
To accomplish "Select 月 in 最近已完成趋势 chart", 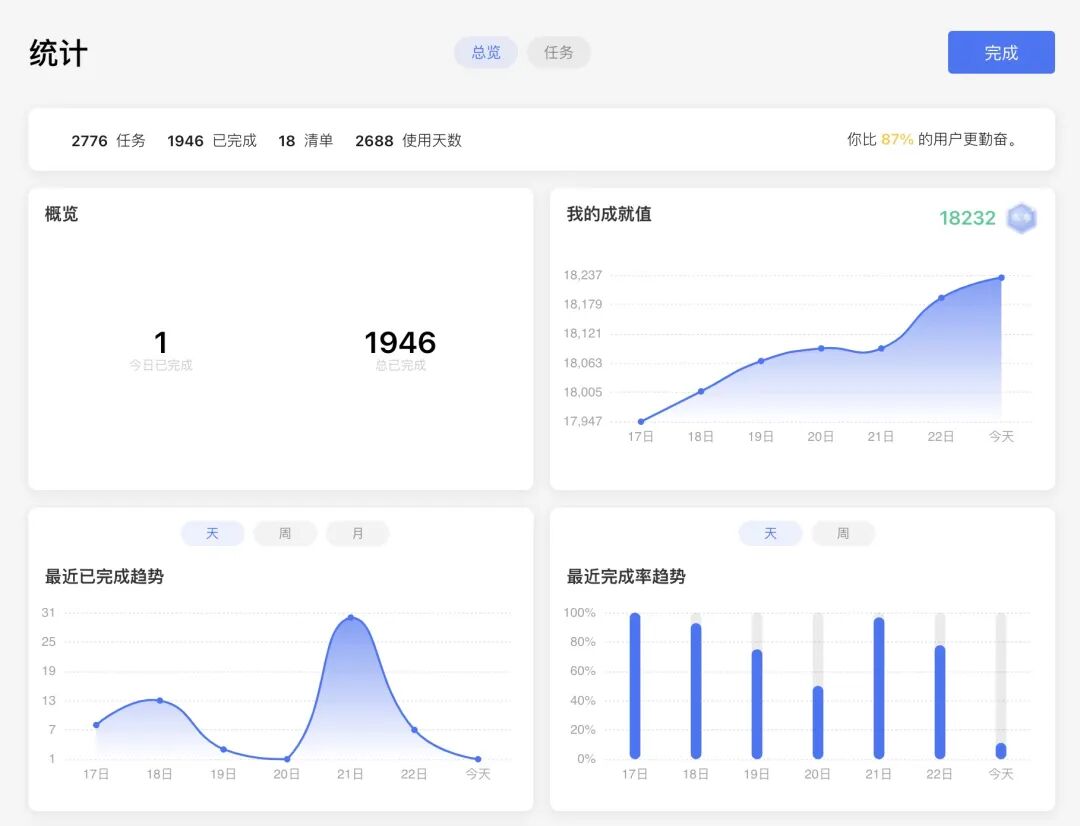I will tap(357, 533).
